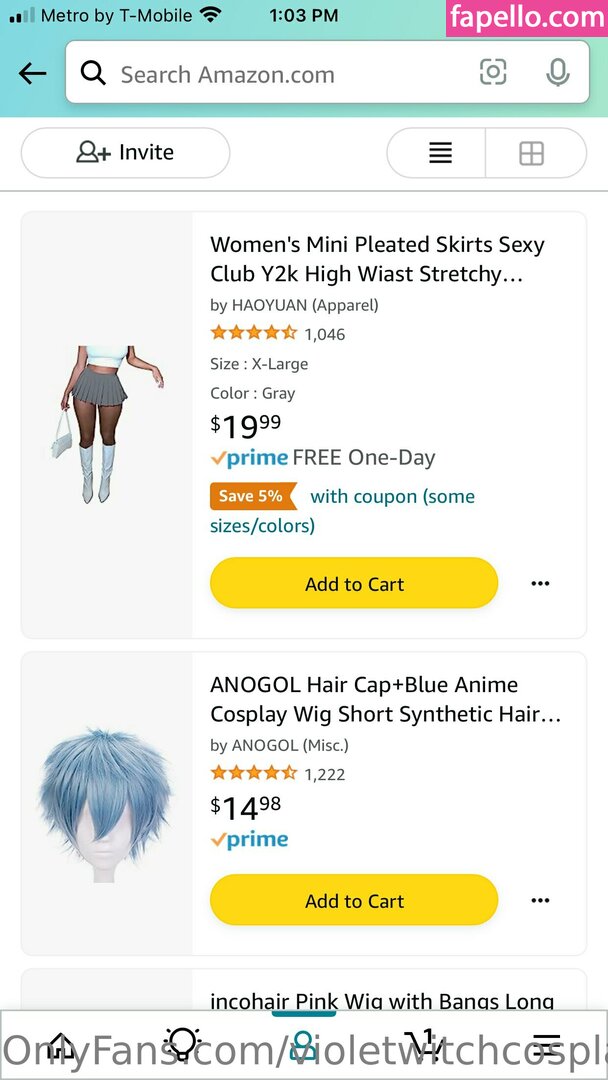The image size is (608, 1080).
Task: Add blue cosplay wig to cart
Action: (x=354, y=900)
